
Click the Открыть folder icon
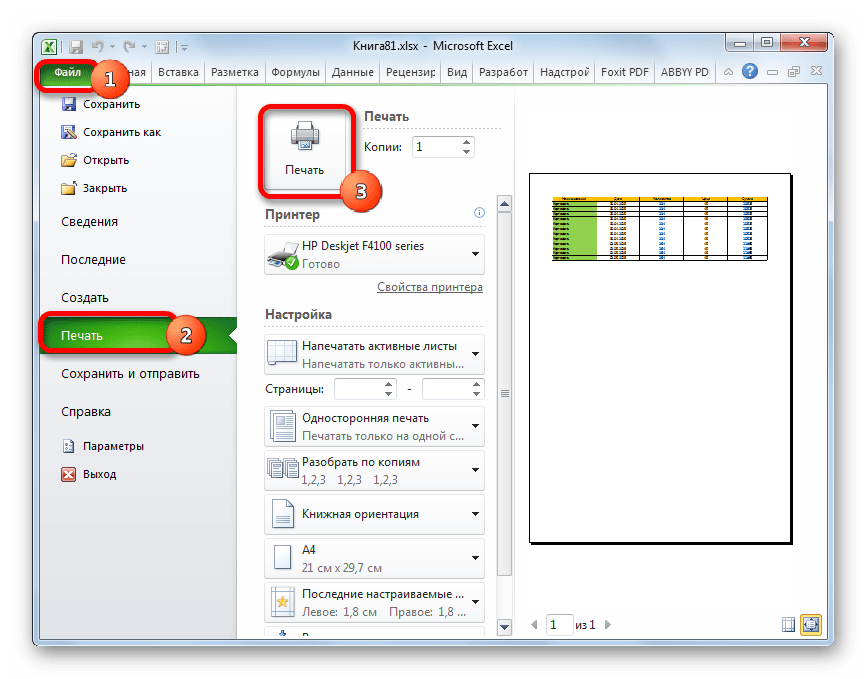[x=69, y=160]
